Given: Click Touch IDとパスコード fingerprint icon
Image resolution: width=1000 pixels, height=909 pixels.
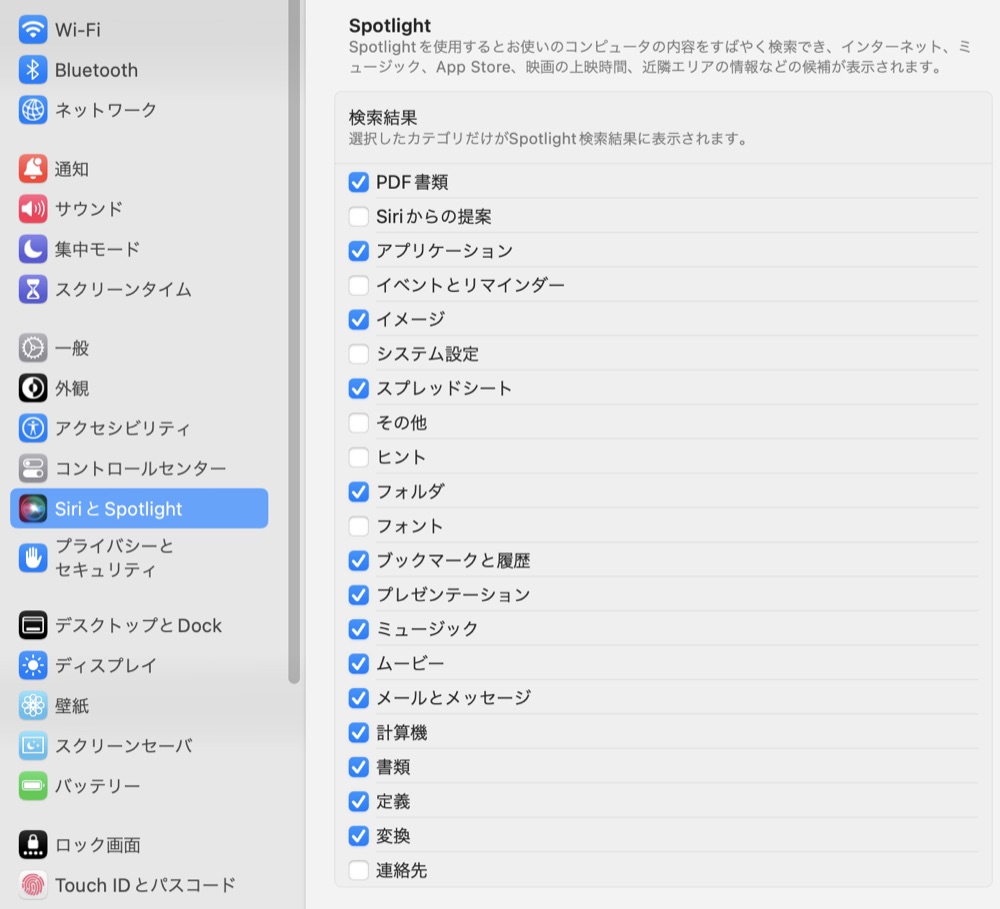Looking at the screenshot, I should tap(33, 885).
